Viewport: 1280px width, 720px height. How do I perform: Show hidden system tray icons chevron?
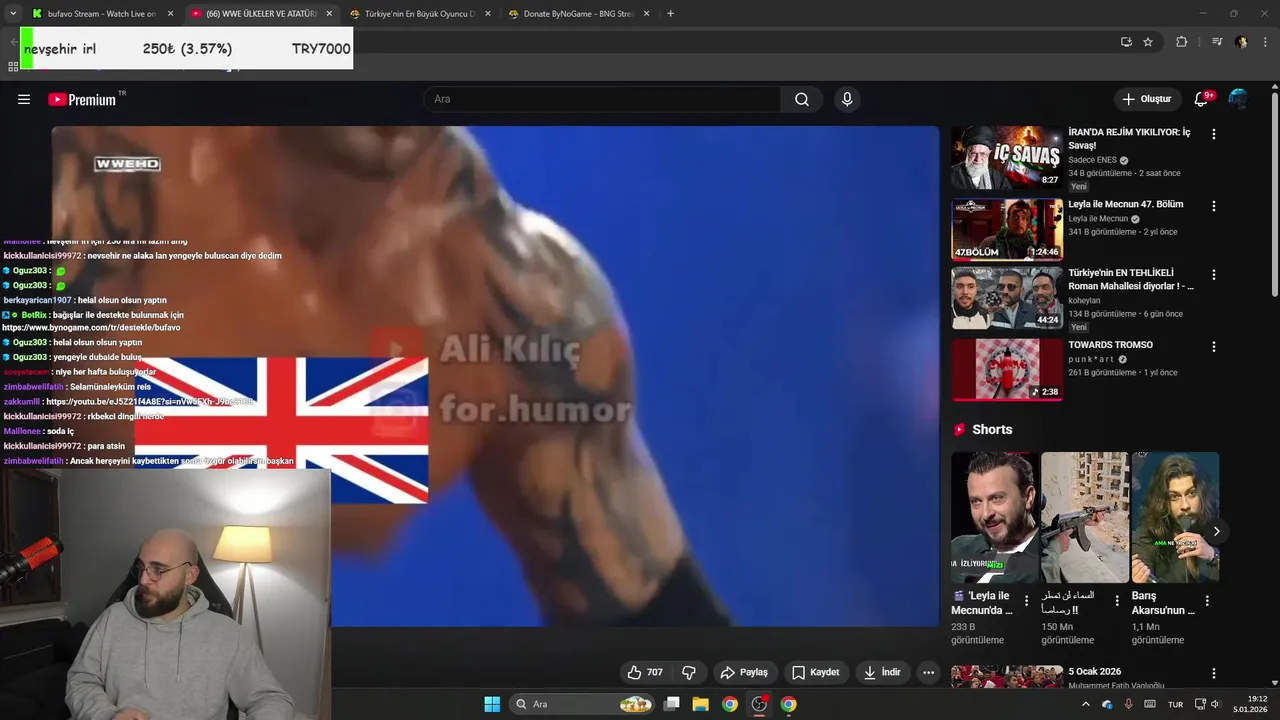(1086, 704)
